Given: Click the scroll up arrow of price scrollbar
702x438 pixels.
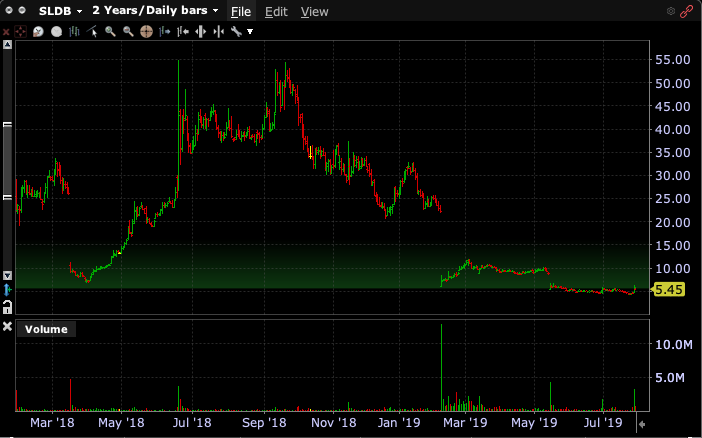Looking at the screenshot, I should coord(8,44).
